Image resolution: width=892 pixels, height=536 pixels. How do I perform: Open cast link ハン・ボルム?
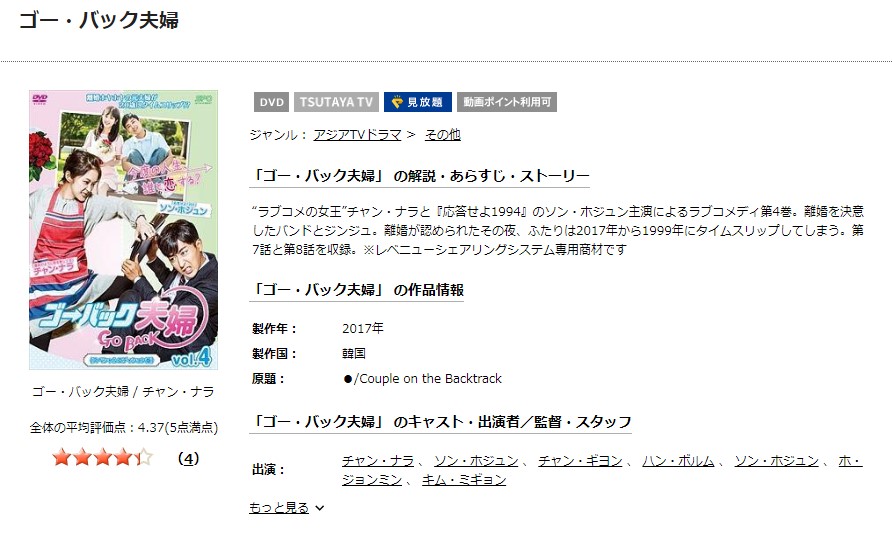click(678, 460)
